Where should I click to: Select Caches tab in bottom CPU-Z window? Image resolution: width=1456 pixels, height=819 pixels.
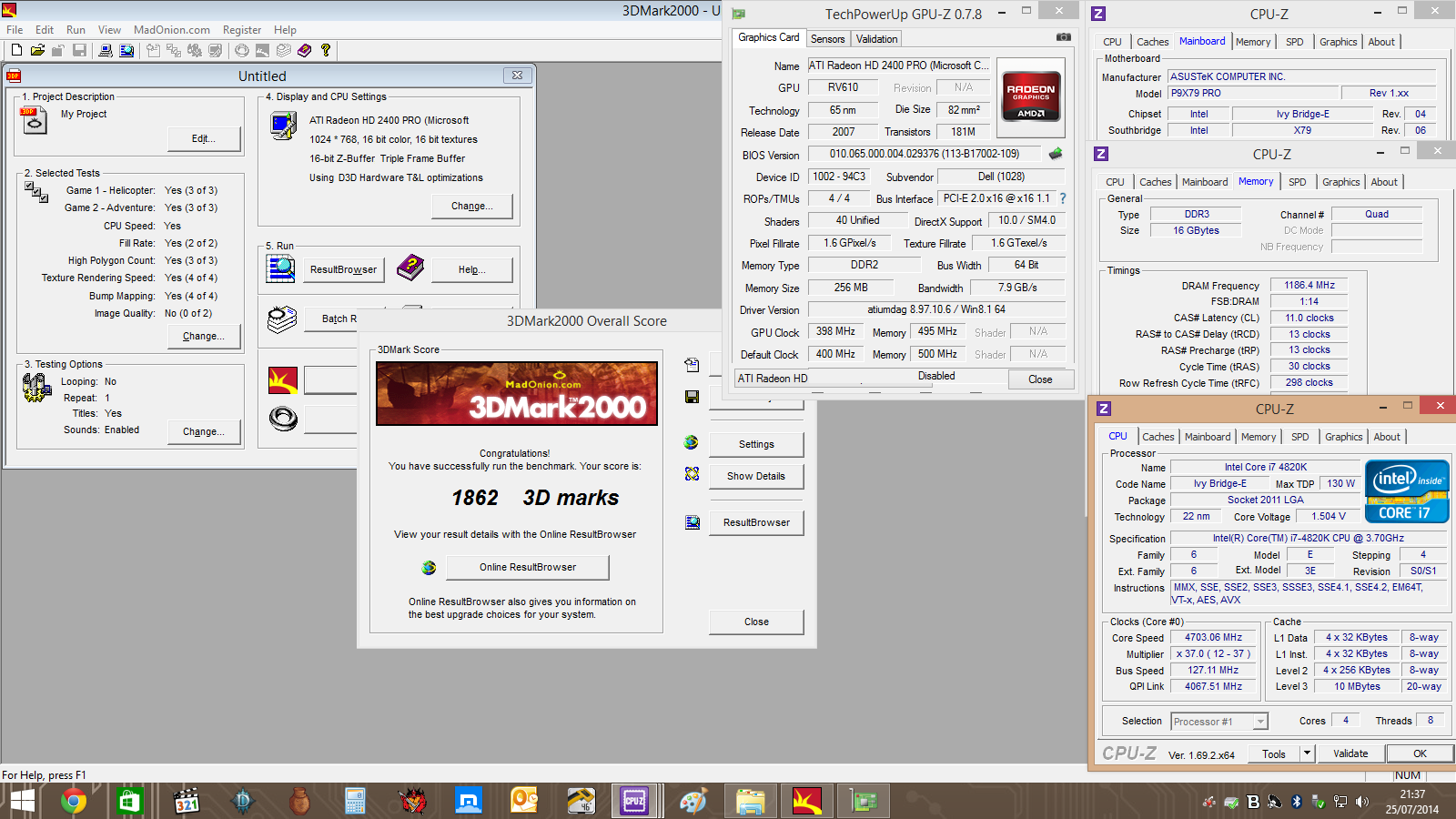(x=1158, y=437)
